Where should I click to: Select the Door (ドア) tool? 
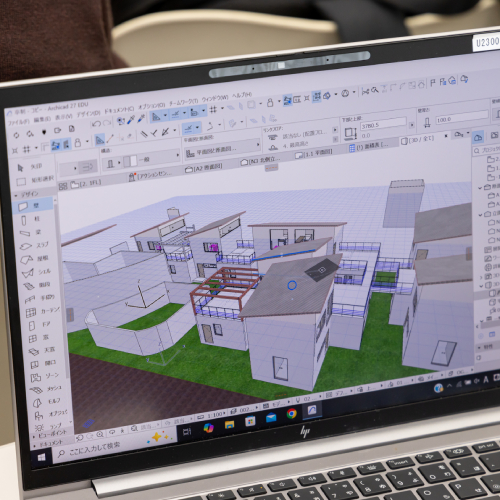(39, 324)
